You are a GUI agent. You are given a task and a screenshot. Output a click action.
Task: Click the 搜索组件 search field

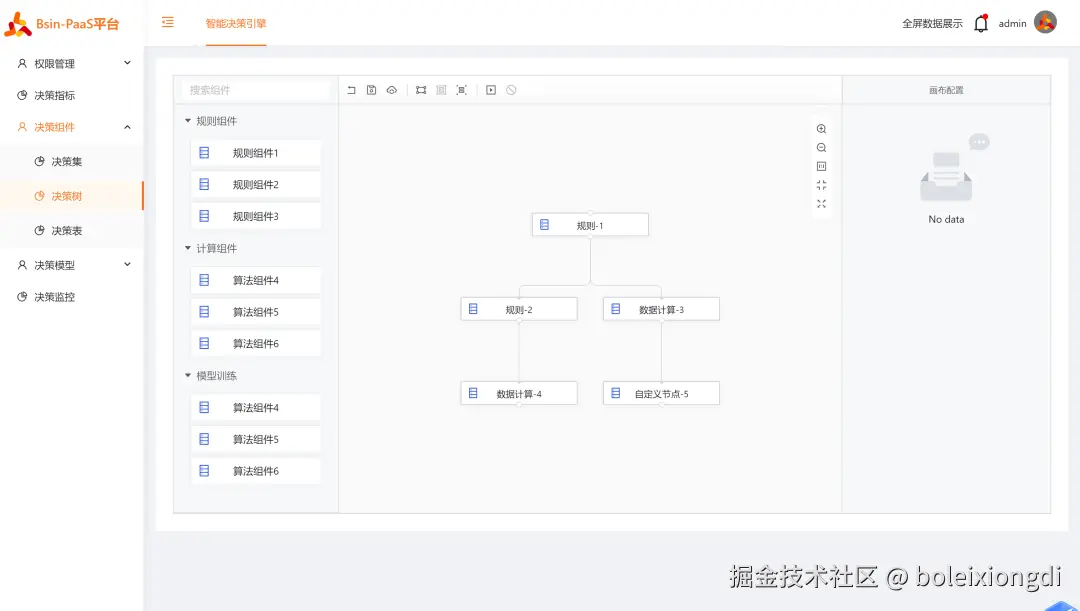tap(256, 90)
